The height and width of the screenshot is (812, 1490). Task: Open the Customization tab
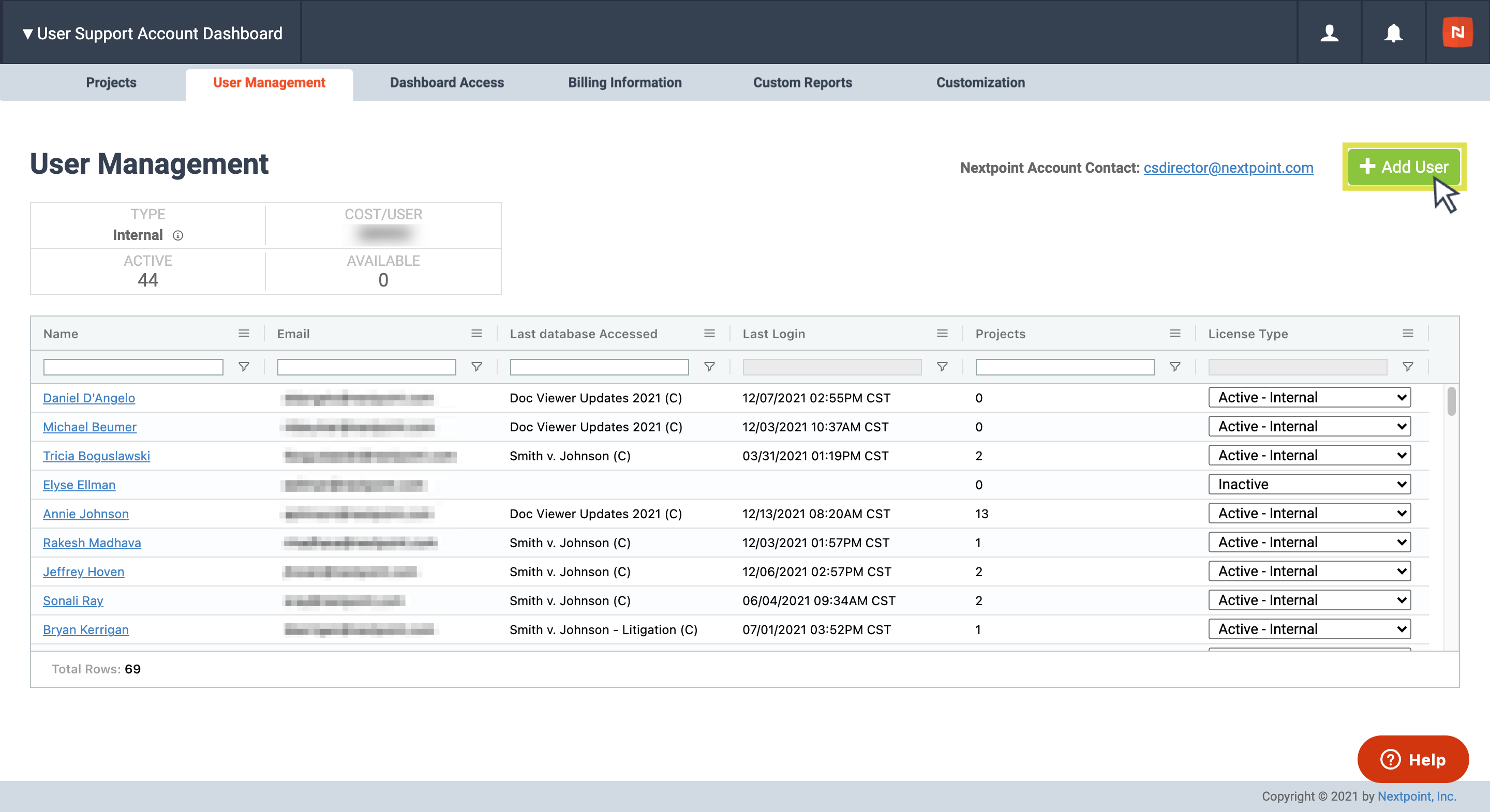pyautogui.click(x=980, y=83)
